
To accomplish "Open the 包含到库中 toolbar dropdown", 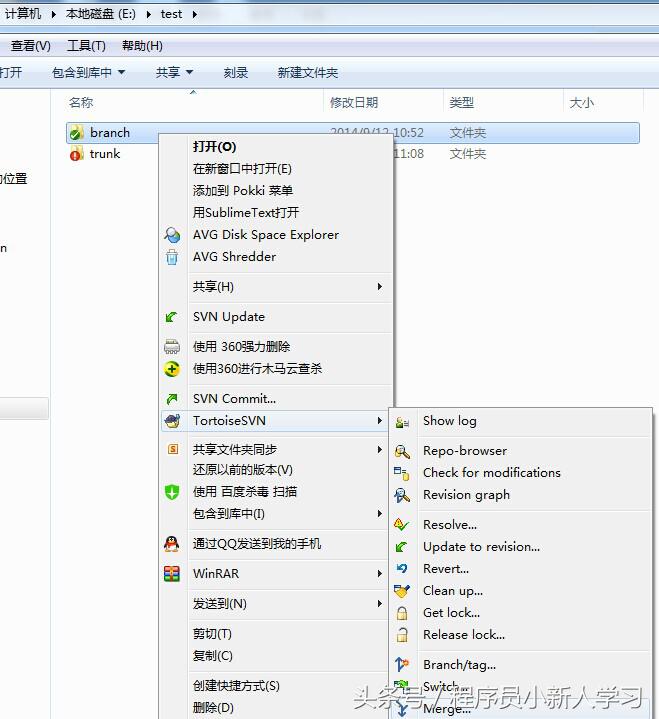I will (x=122, y=72).
